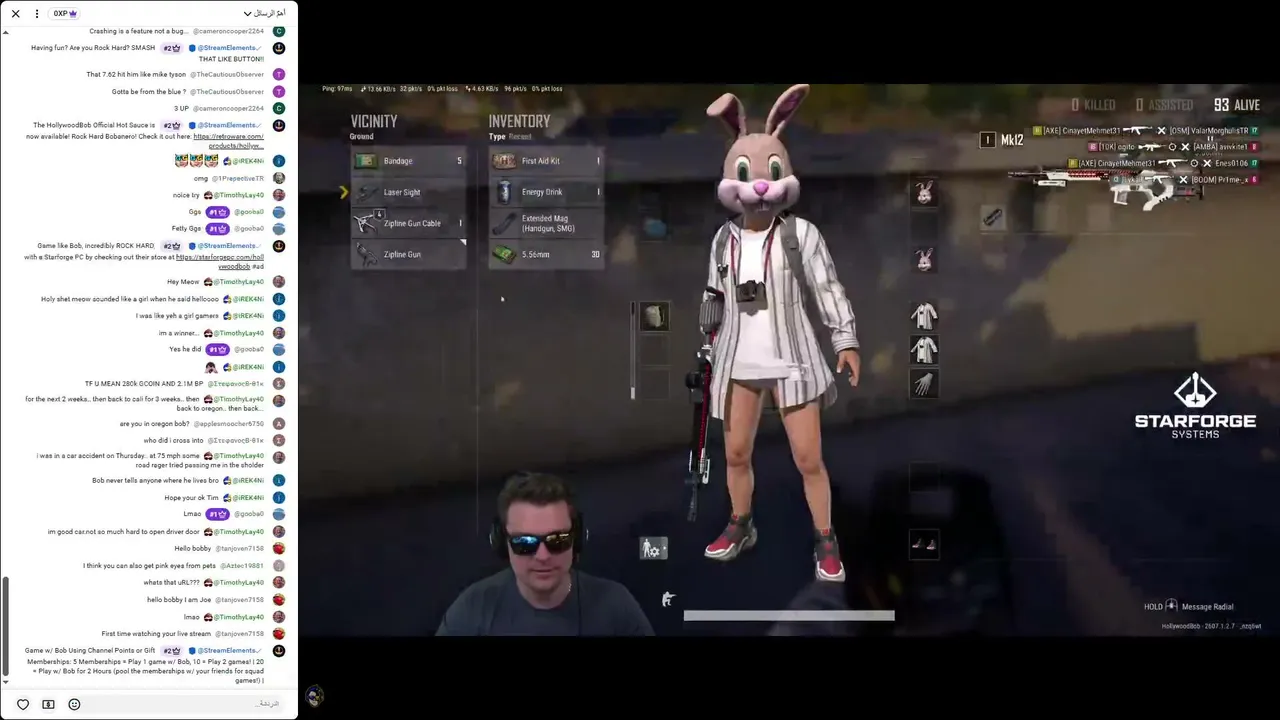Click the attachment slot under the Mk12 label

point(992,217)
